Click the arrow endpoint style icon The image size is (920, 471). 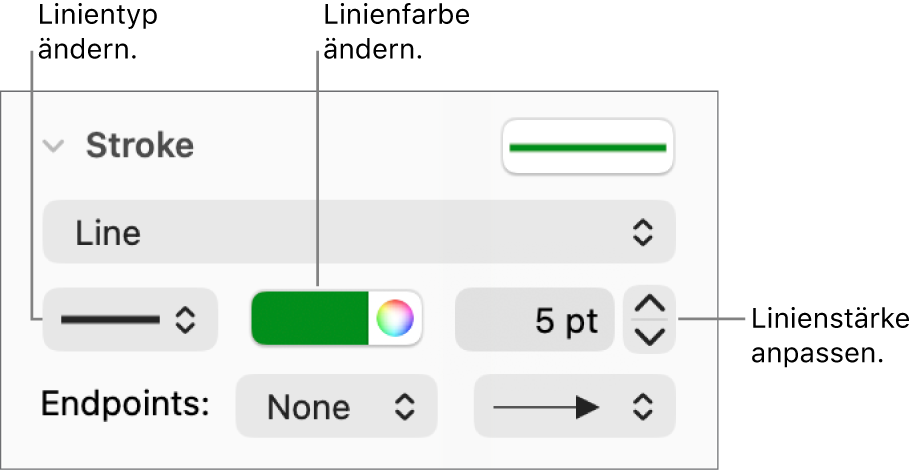click(546, 406)
